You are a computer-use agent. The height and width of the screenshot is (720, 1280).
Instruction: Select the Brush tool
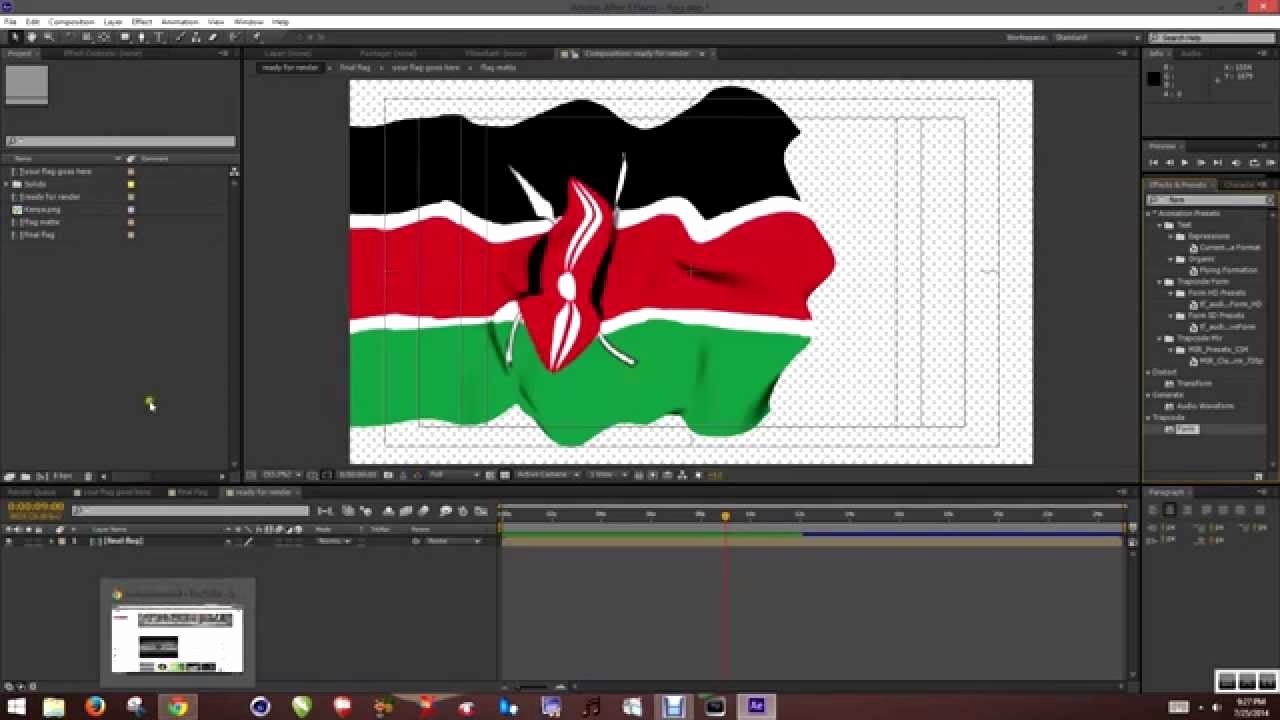180,37
